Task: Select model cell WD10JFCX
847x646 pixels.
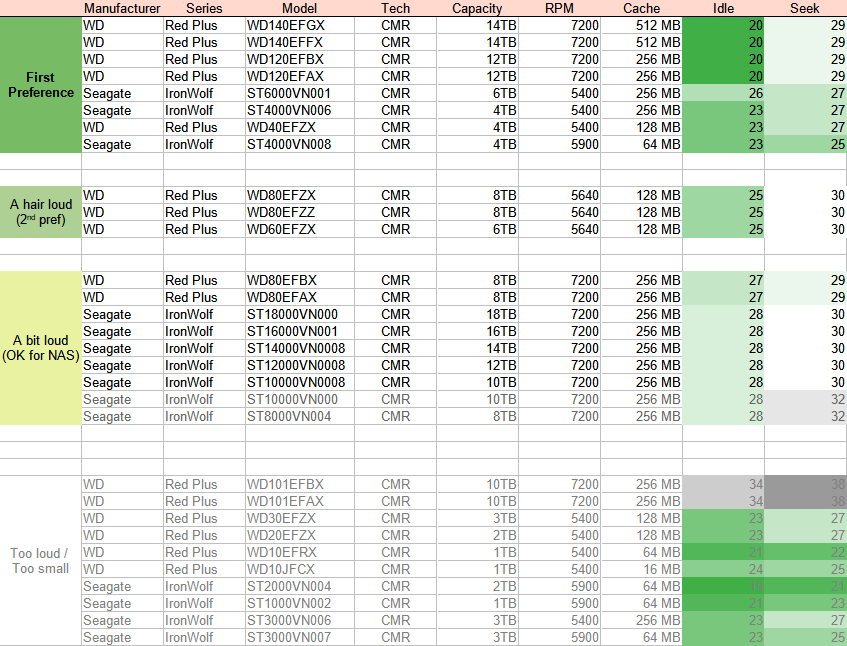Action: click(x=300, y=569)
